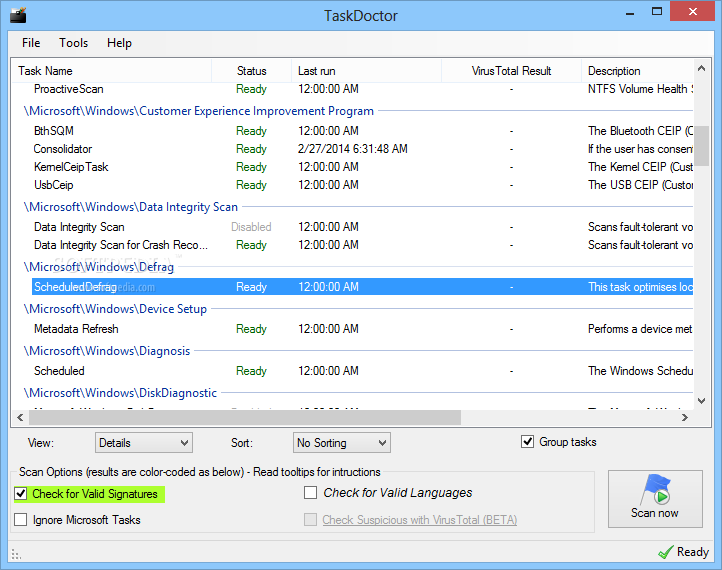Click \Microsoft\Windows\Device Setup group header
The width and height of the screenshot is (722, 570).
pos(116,308)
